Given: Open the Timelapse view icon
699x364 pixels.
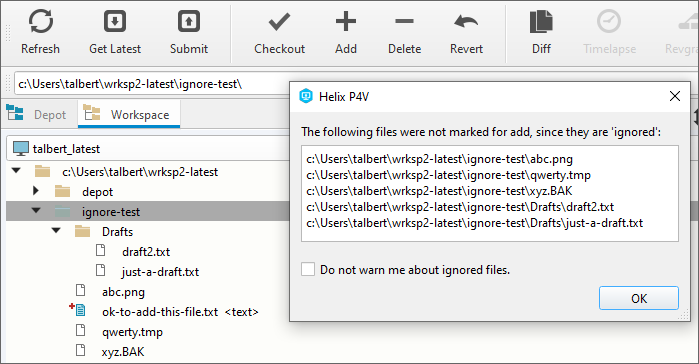Looking at the screenshot, I should click(x=609, y=21).
